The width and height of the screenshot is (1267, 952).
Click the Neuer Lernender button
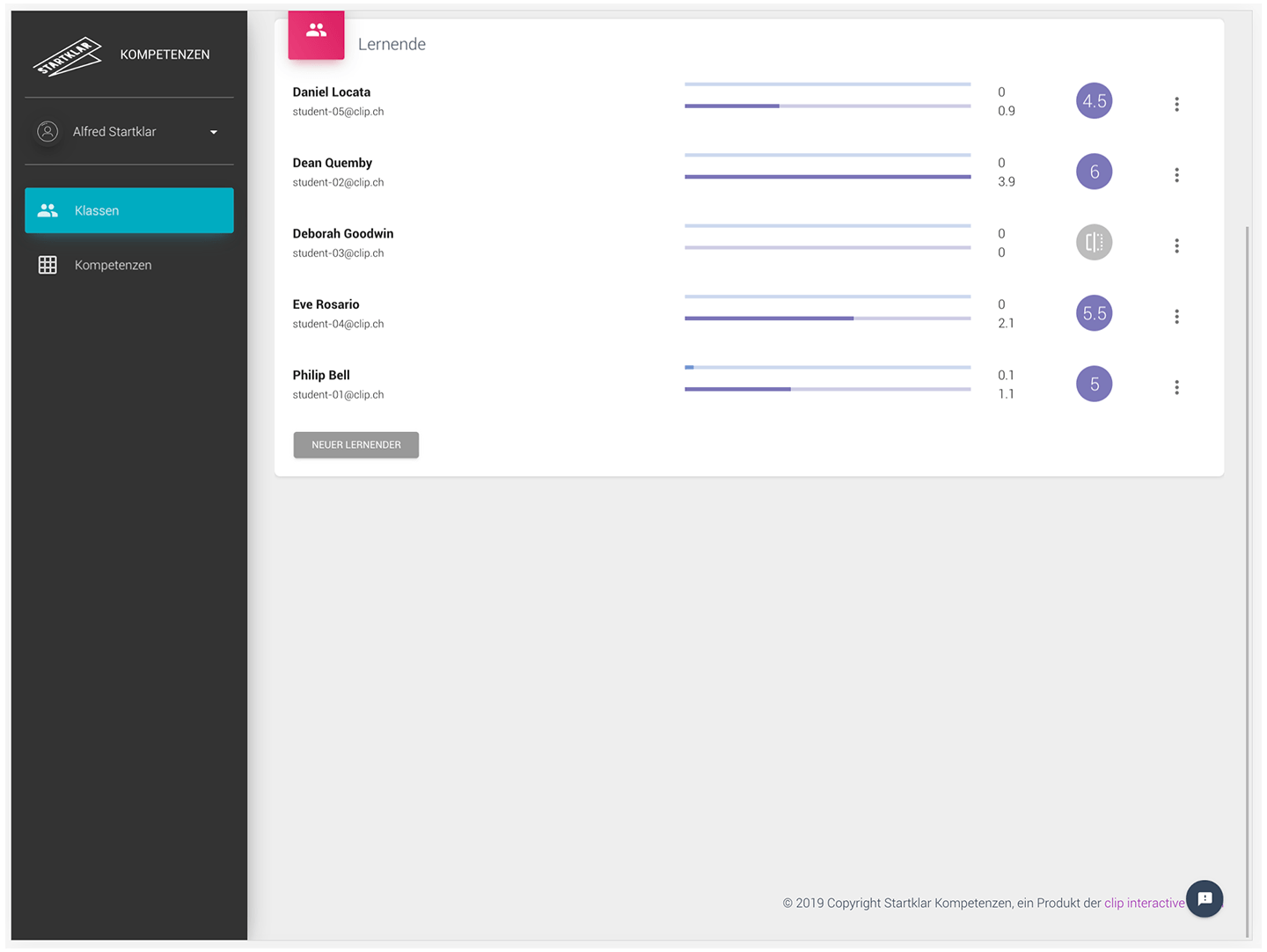click(x=355, y=444)
